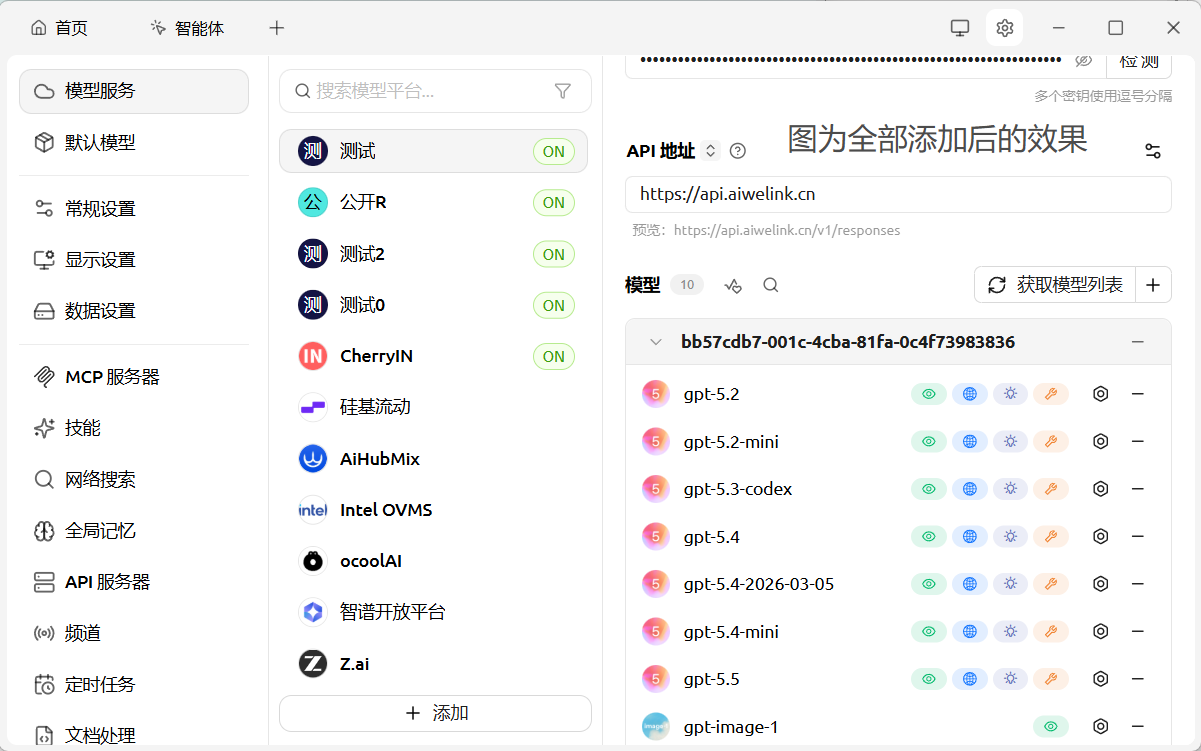Open the provider advanced settings sliders icon
Screen dimensions: 1201x751
coord(1153,151)
